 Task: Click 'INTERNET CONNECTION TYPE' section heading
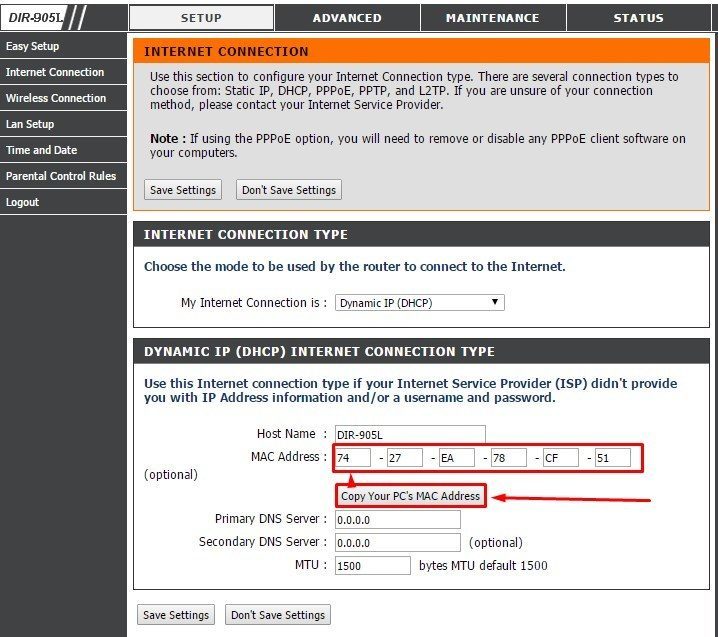pos(245,234)
